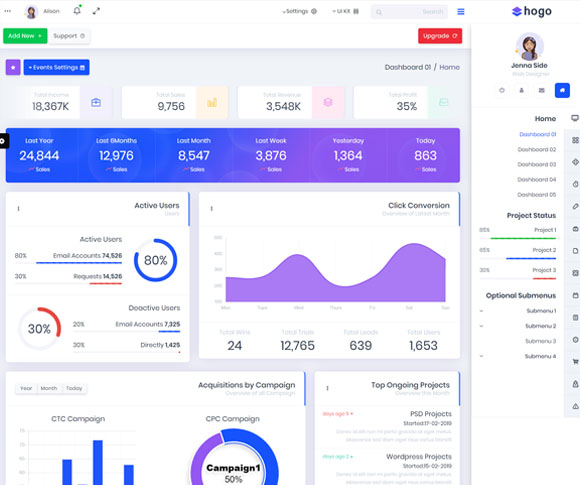Click the hogo logo
Image resolution: width=580 pixels, height=485 pixels.
[x=532, y=11]
